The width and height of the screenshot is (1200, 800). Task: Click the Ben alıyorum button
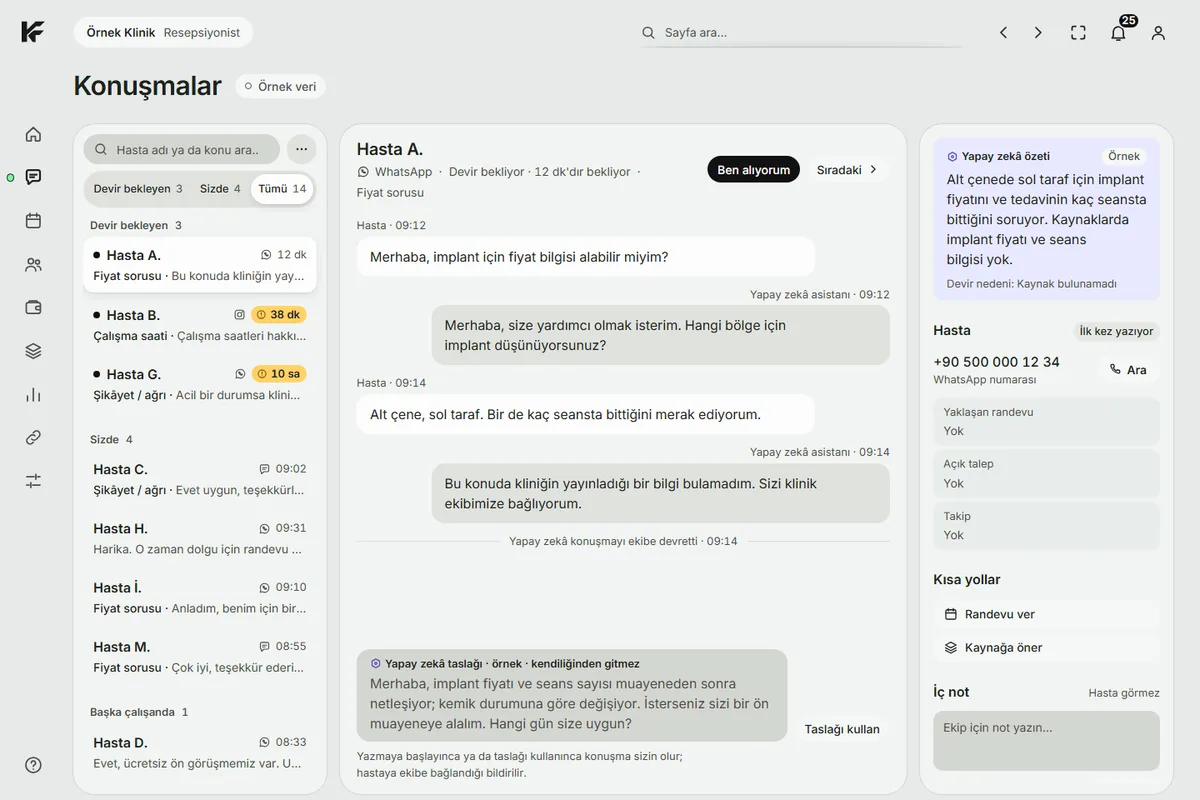[x=754, y=170]
